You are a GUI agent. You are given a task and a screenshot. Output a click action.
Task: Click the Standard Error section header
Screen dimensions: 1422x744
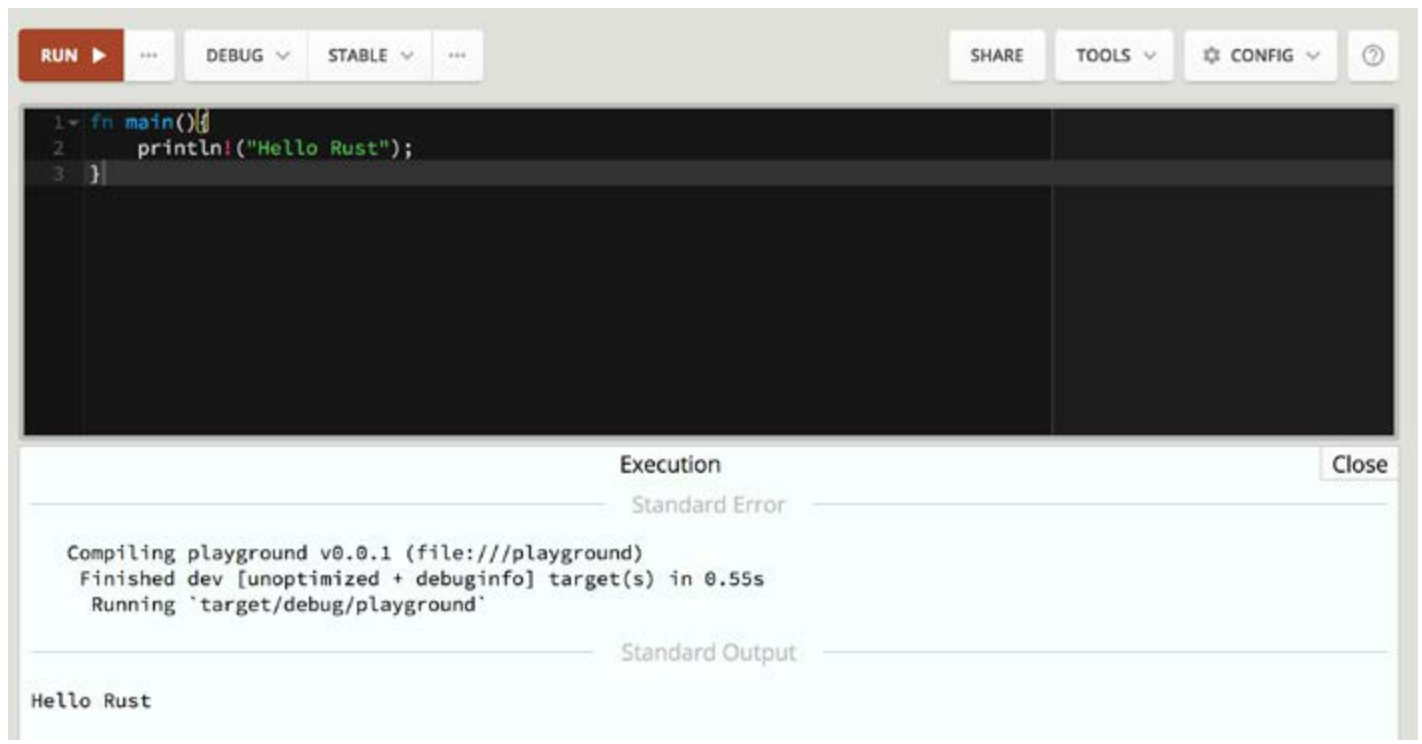tap(708, 505)
